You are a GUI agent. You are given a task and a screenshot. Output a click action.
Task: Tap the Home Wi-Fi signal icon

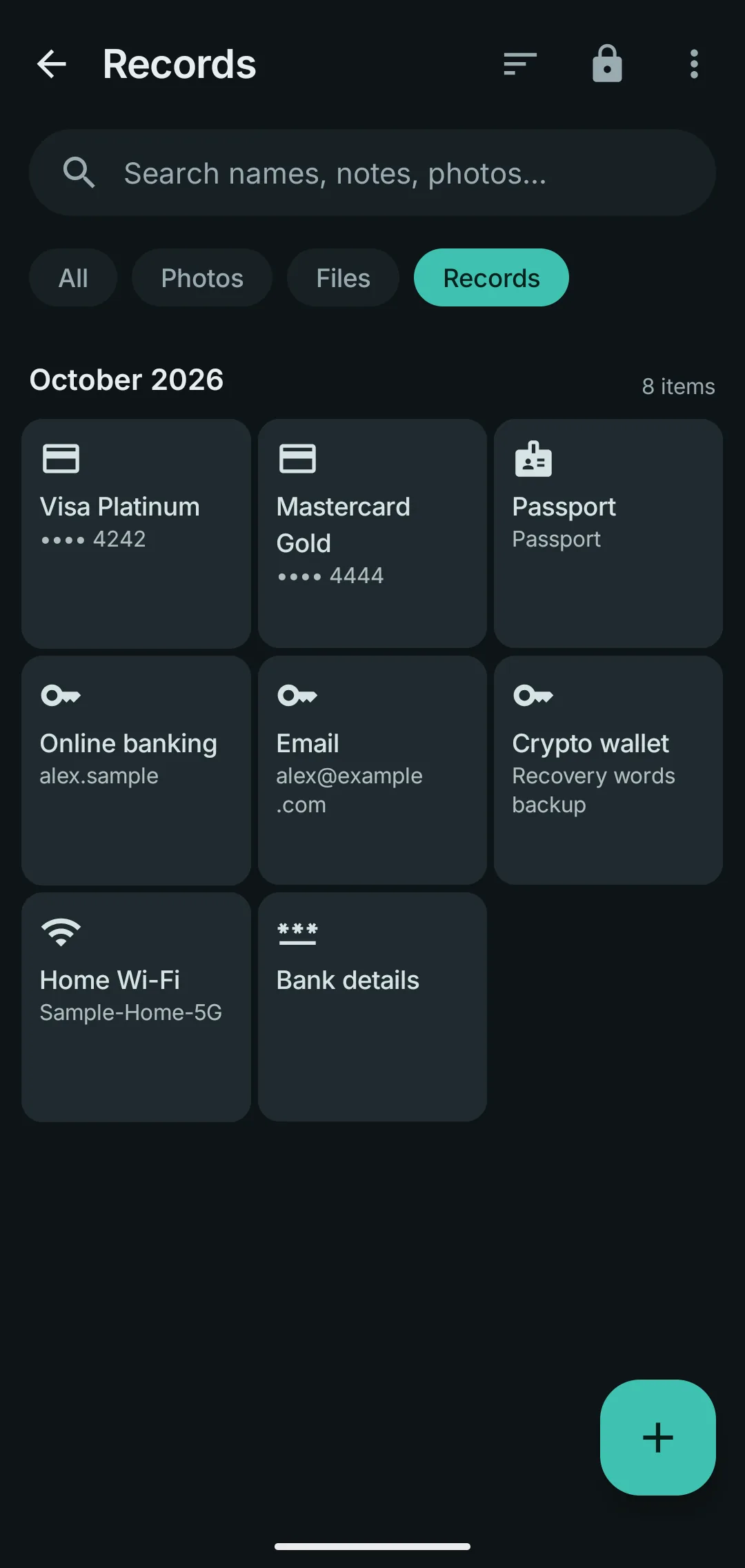(61, 932)
